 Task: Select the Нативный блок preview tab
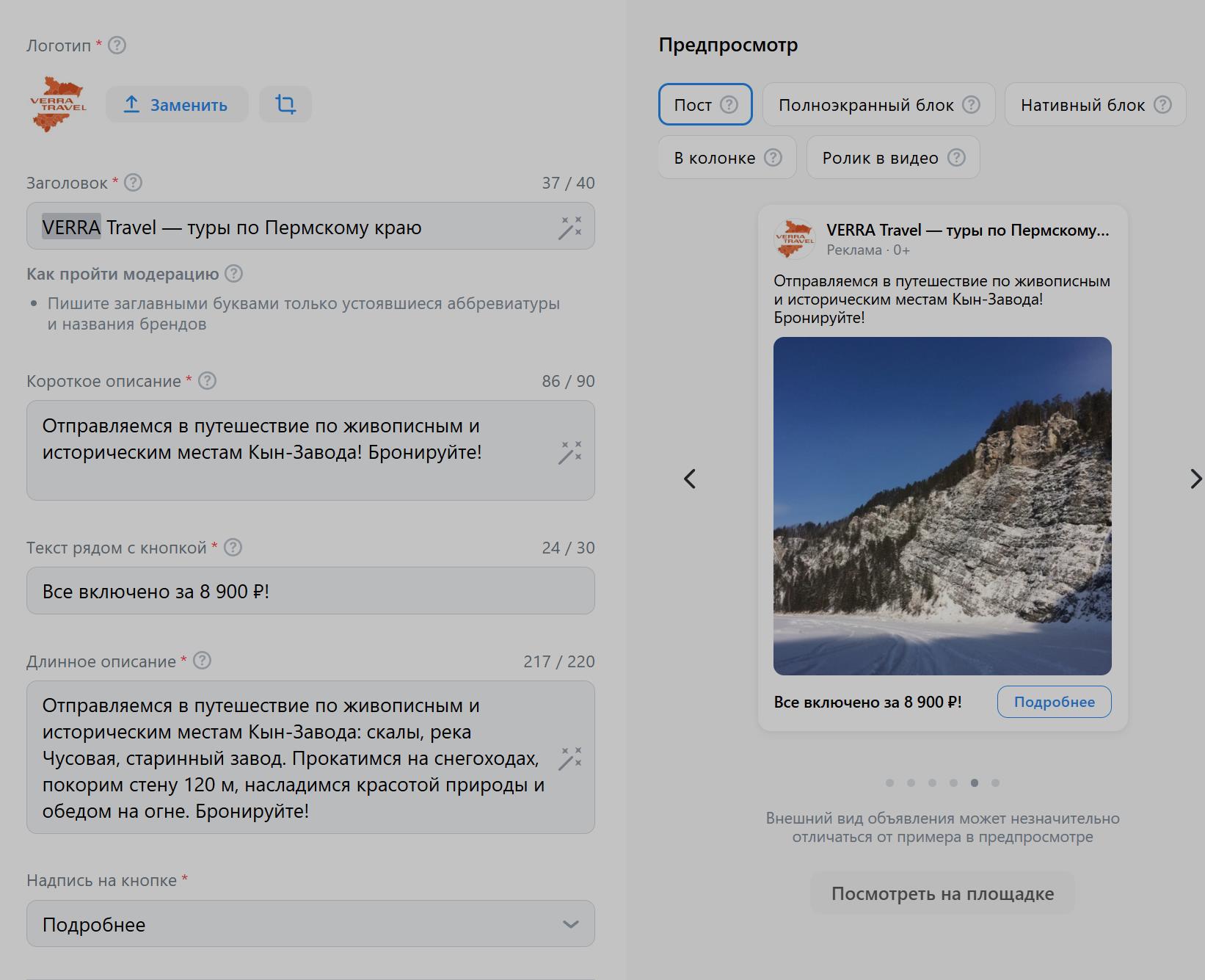coord(1095,104)
